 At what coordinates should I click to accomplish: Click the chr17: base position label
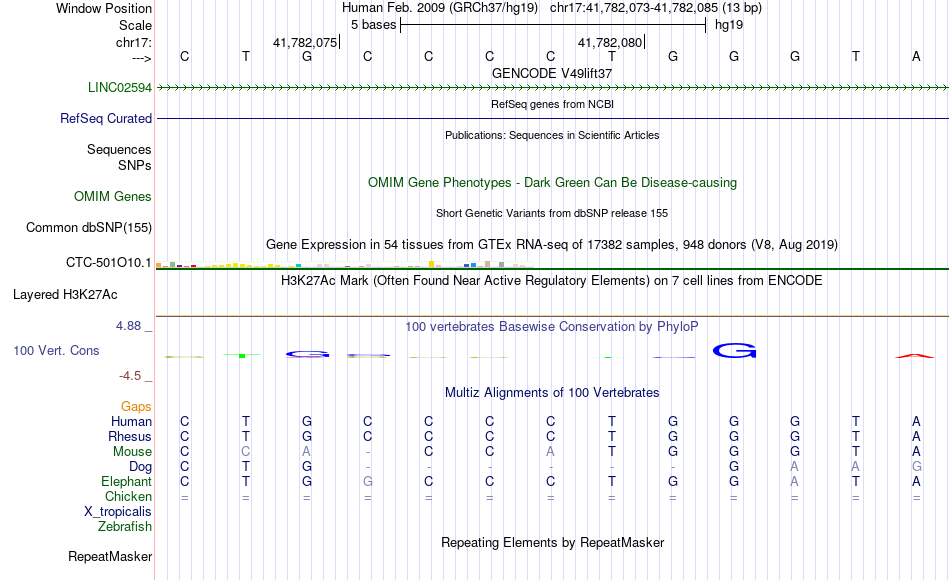(133, 42)
